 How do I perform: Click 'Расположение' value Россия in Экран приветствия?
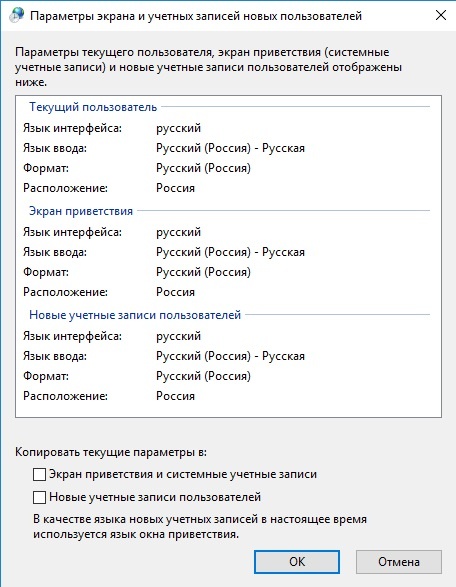(x=175, y=292)
